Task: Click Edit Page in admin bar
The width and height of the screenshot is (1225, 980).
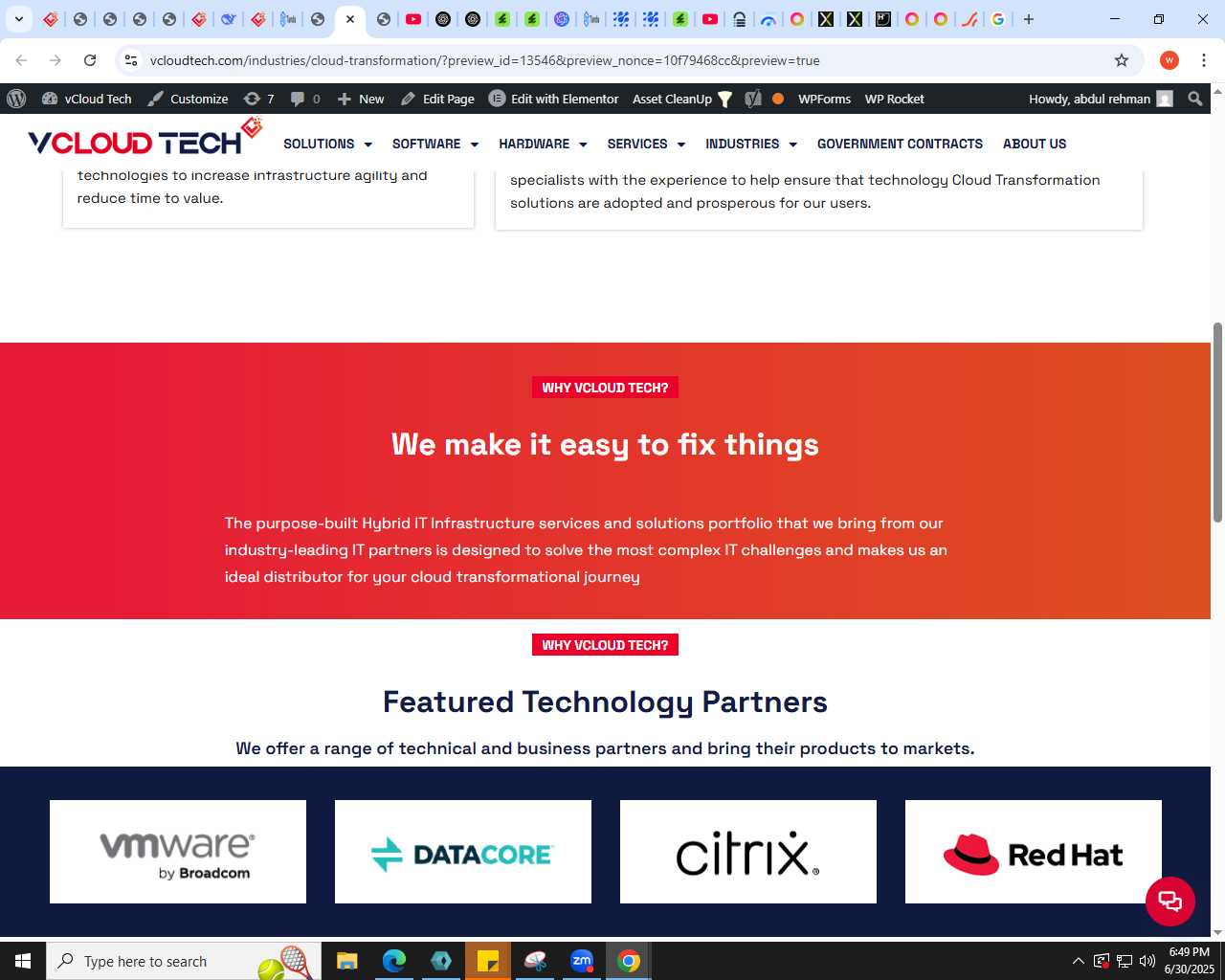Action: (437, 99)
